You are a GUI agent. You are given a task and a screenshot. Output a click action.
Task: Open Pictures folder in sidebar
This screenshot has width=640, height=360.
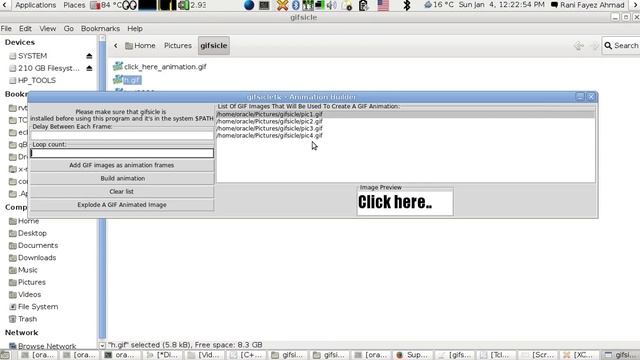[27, 282]
